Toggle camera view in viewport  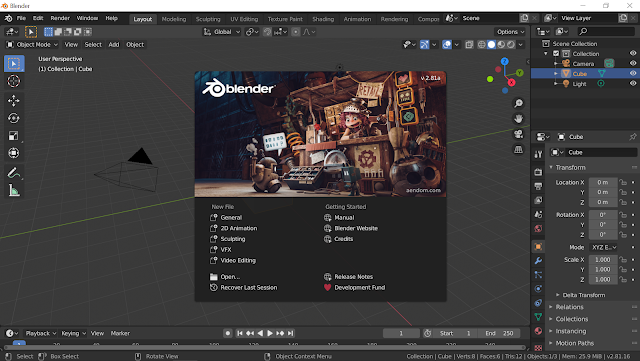point(518,134)
